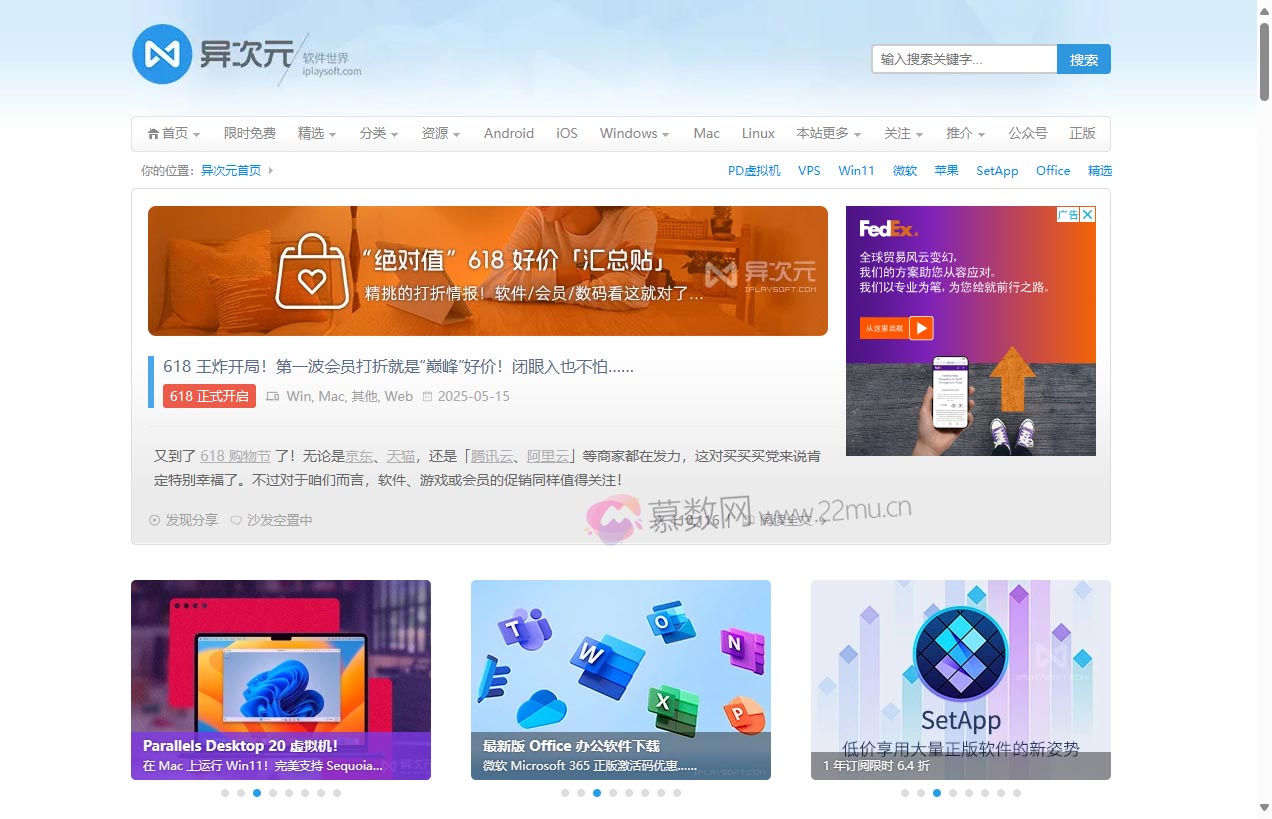Close the FedEx ad with X icon
This screenshot has width=1272, height=819.
tap(1088, 214)
